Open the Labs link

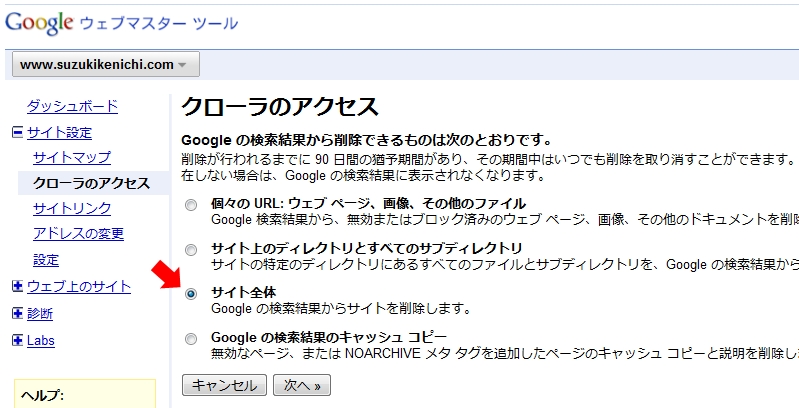click(x=41, y=340)
